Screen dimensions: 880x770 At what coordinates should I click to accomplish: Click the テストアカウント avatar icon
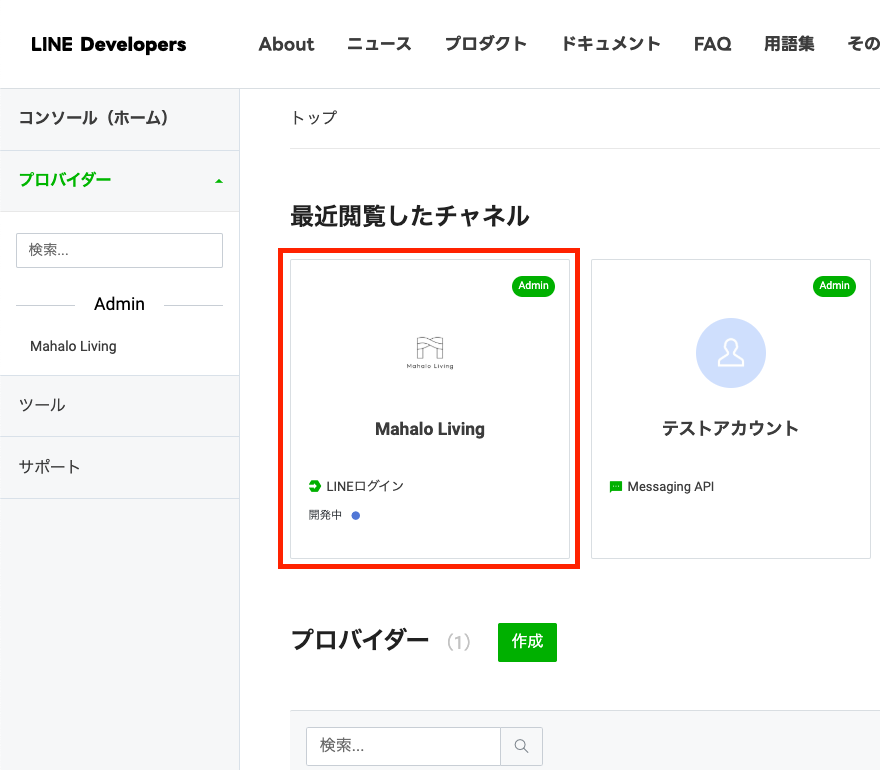(x=731, y=353)
